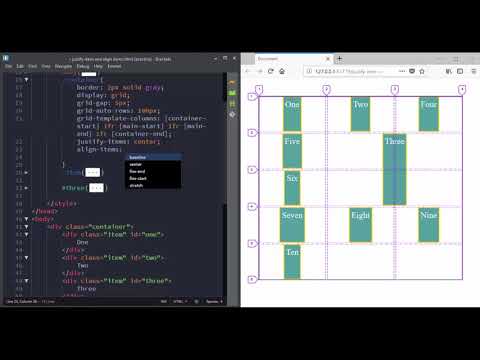
Task: Collapse the id one div fold arrow
Action: click(x=26, y=234)
